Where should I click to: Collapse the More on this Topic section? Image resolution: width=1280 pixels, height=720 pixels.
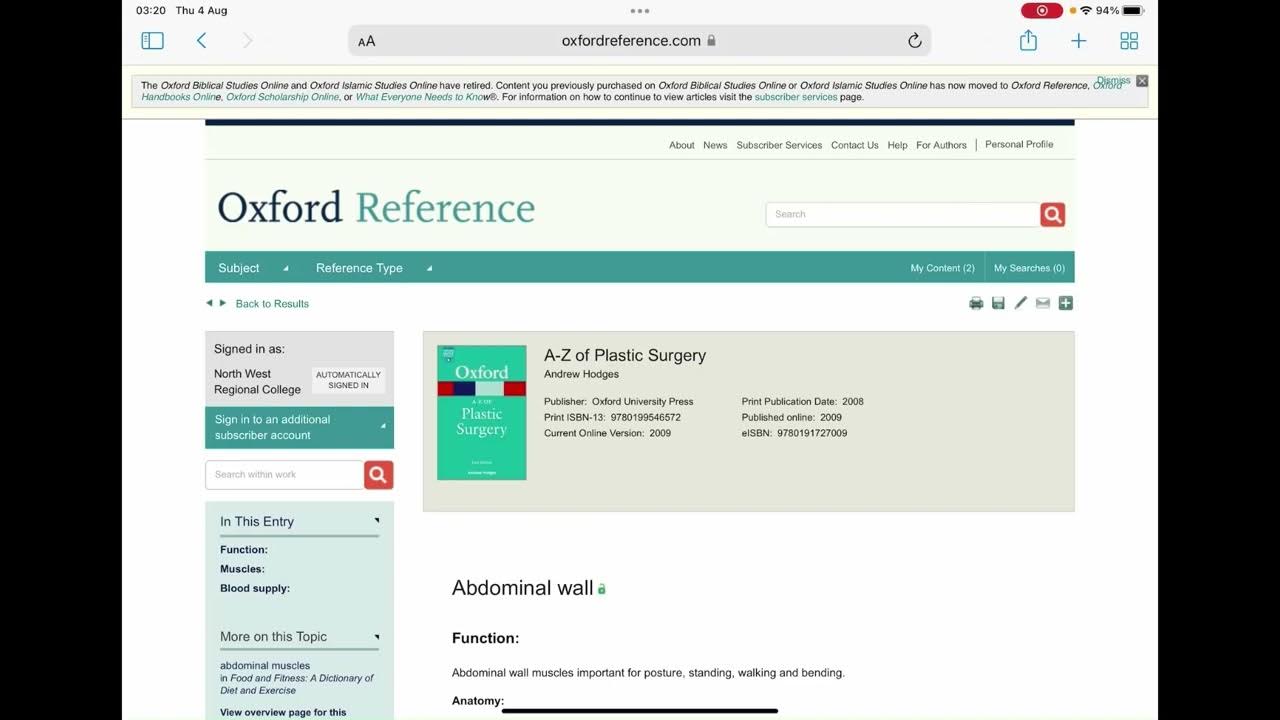(377, 636)
